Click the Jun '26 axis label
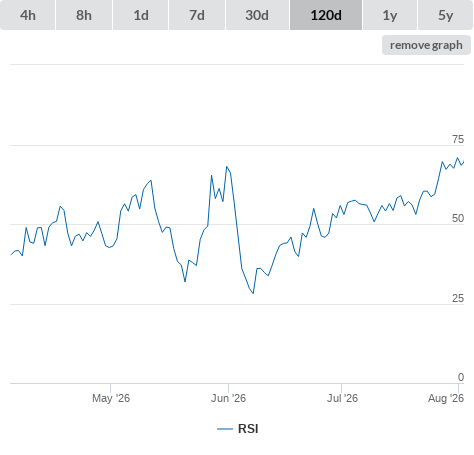Image resolution: width=474 pixels, height=455 pixels. coord(228,398)
